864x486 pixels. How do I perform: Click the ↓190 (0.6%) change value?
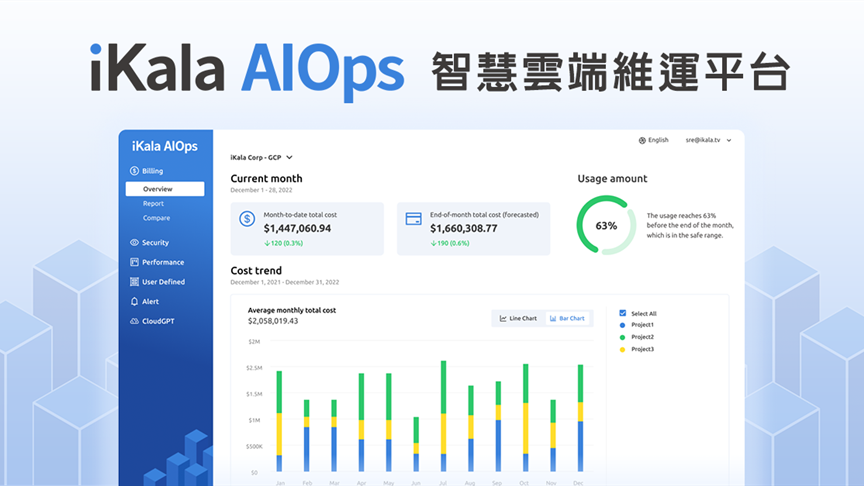pyautogui.click(x=450, y=243)
